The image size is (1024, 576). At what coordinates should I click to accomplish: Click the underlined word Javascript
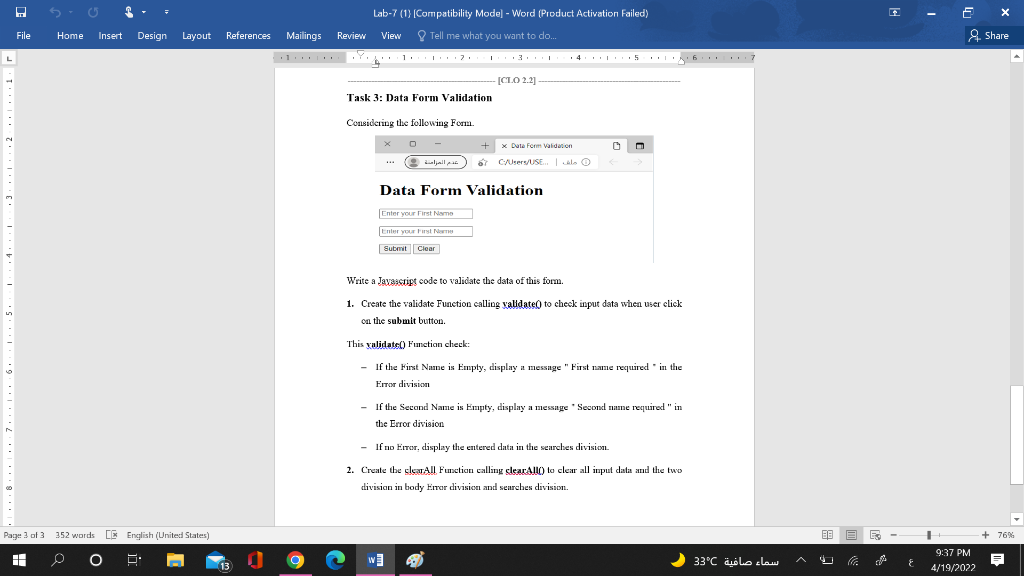click(x=397, y=281)
